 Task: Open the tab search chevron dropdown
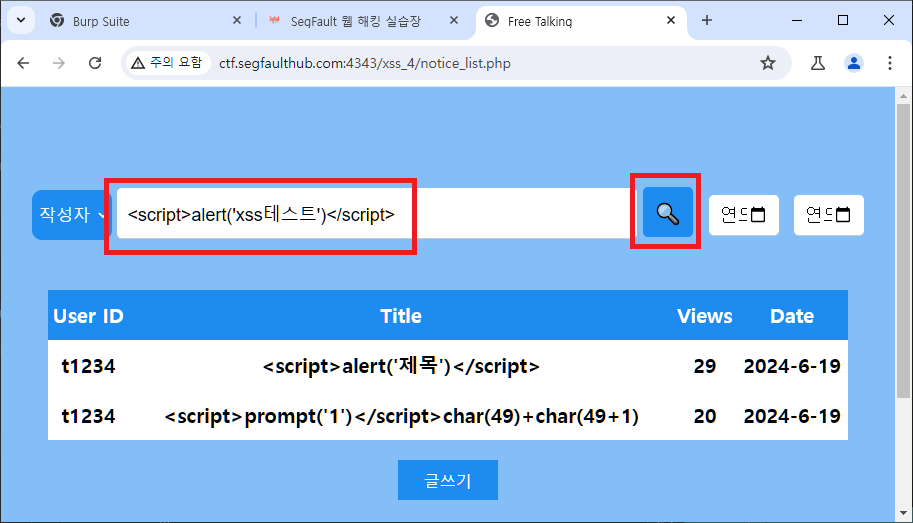pos(21,20)
